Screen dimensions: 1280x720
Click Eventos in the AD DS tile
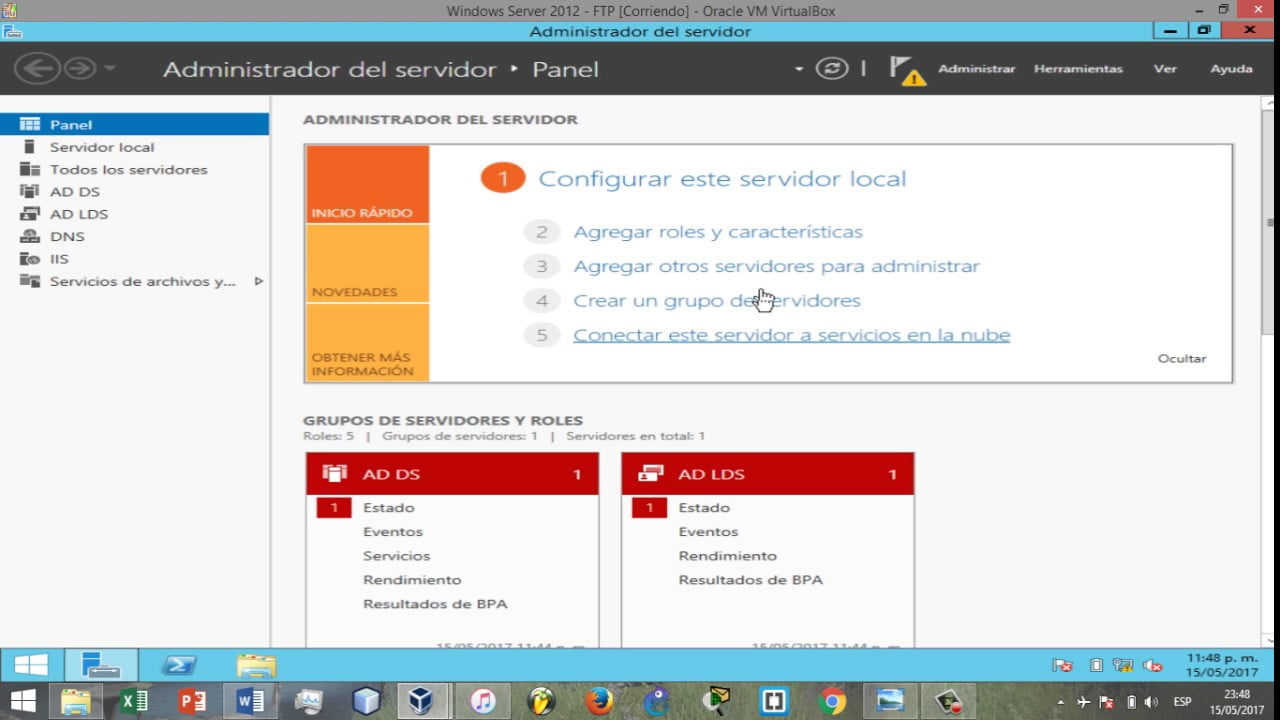[x=393, y=532]
